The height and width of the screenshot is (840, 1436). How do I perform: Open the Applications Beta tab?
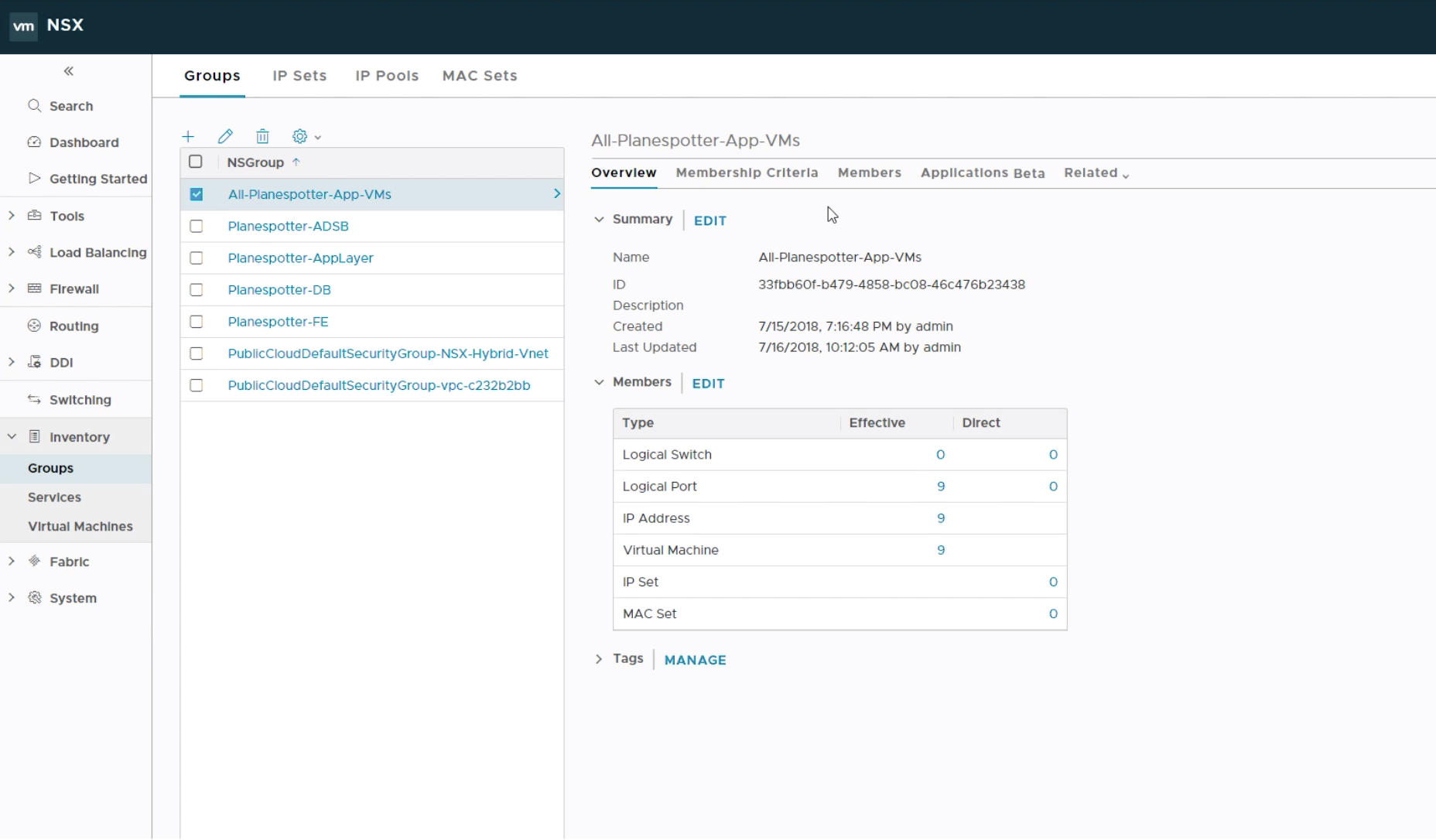pyautogui.click(x=983, y=173)
